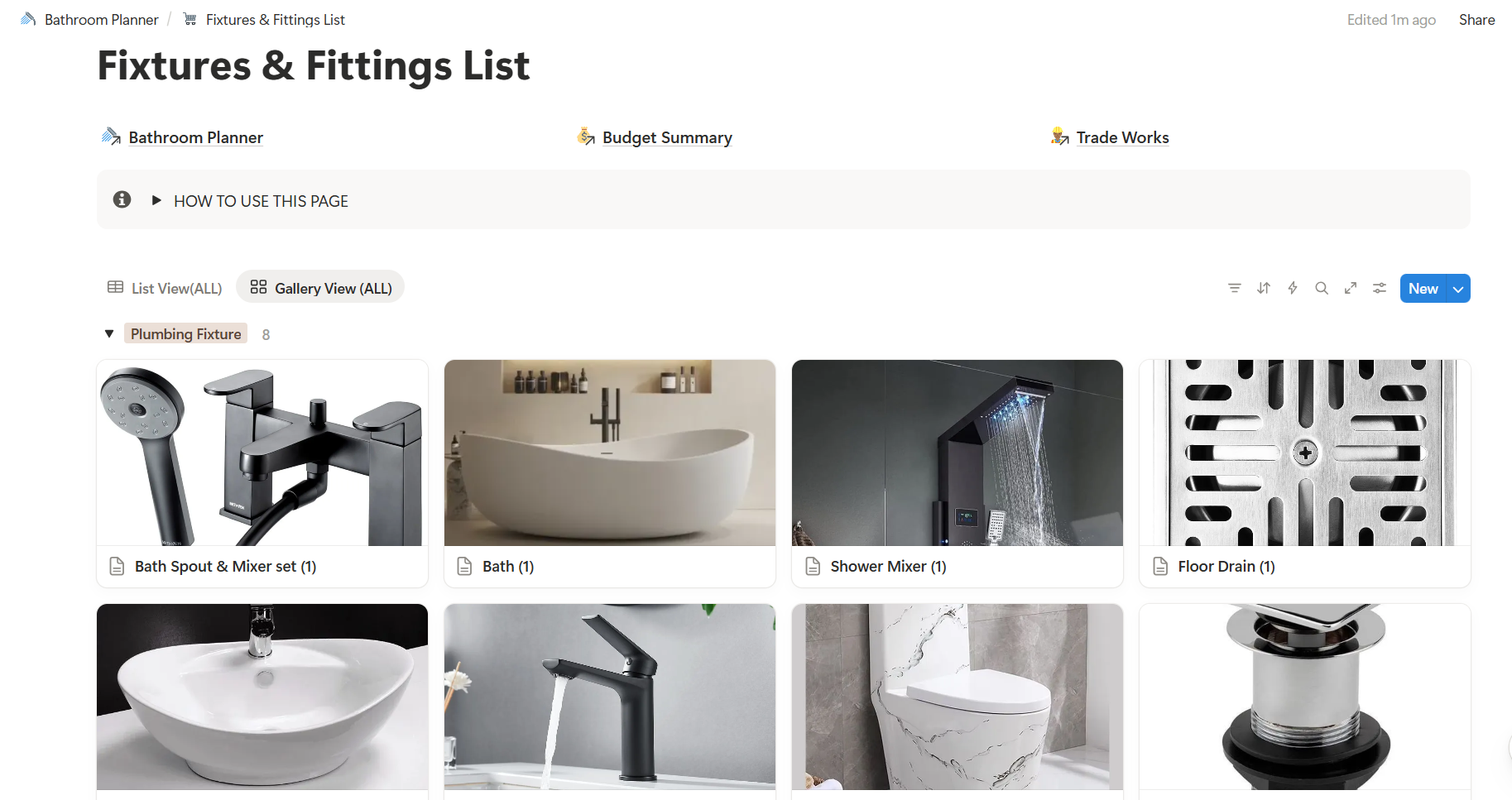Collapse the Plumbing Fixture group

109,333
